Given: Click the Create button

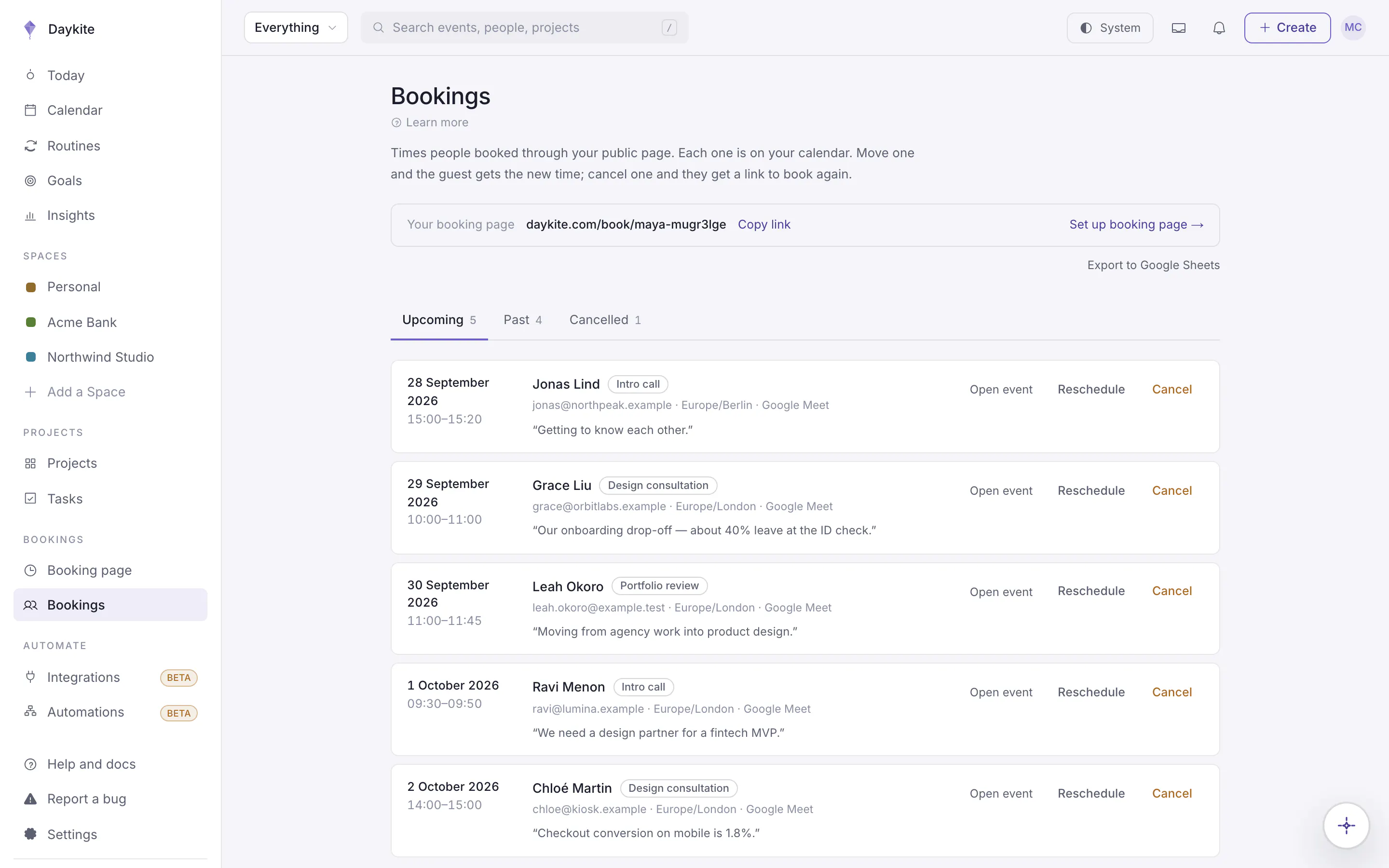Looking at the screenshot, I should coord(1287,27).
